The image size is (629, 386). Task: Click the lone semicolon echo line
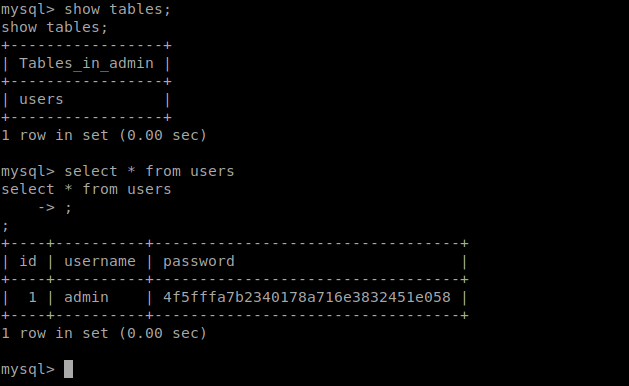5,227
